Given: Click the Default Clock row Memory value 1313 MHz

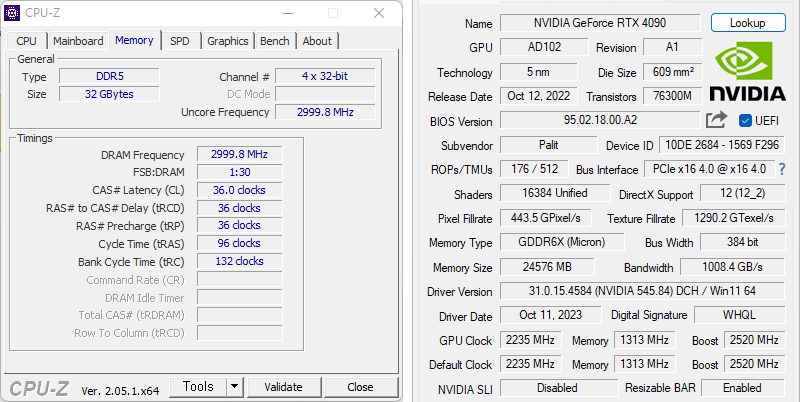Looking at the screenshot, I should click(645, 364).
